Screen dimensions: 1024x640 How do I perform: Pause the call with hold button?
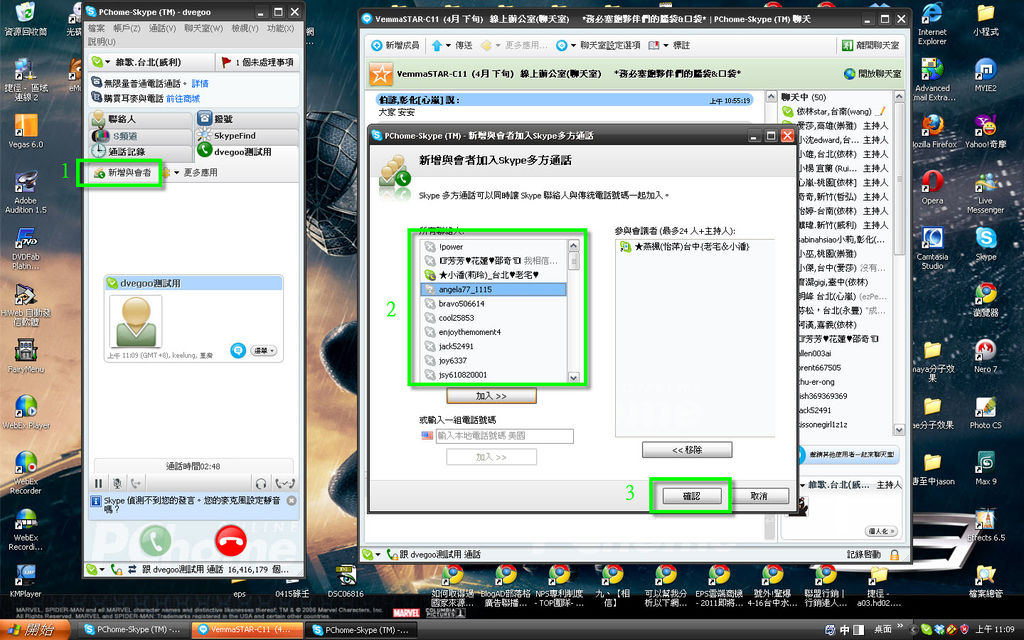[x=99, y=483]
